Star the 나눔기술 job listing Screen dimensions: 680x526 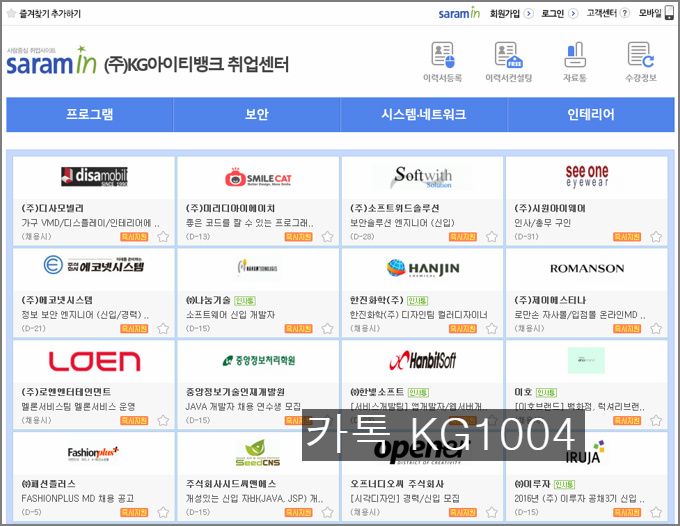[327, 329]
